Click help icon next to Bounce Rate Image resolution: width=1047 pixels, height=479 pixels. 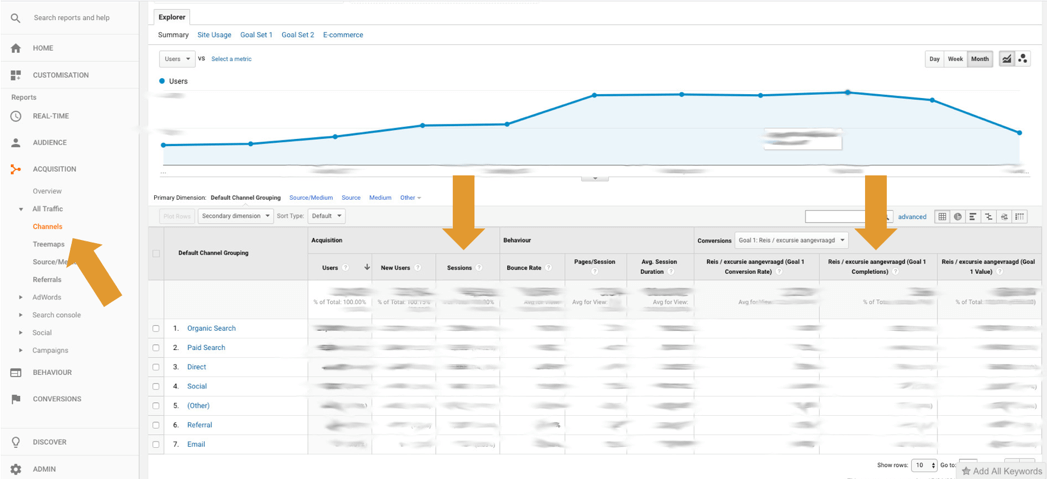548,267
